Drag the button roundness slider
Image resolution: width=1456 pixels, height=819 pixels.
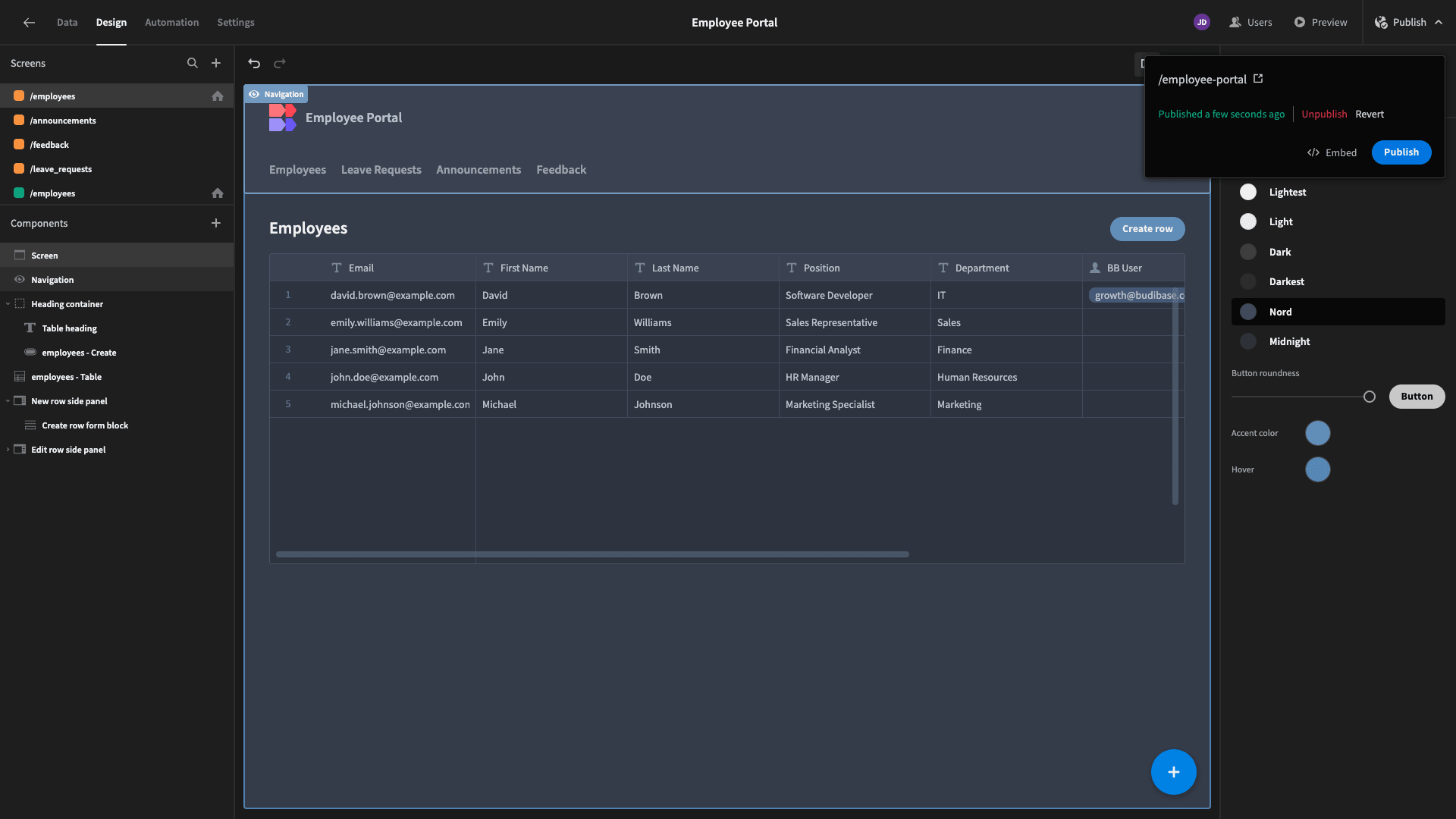(x=1369, y=397)
